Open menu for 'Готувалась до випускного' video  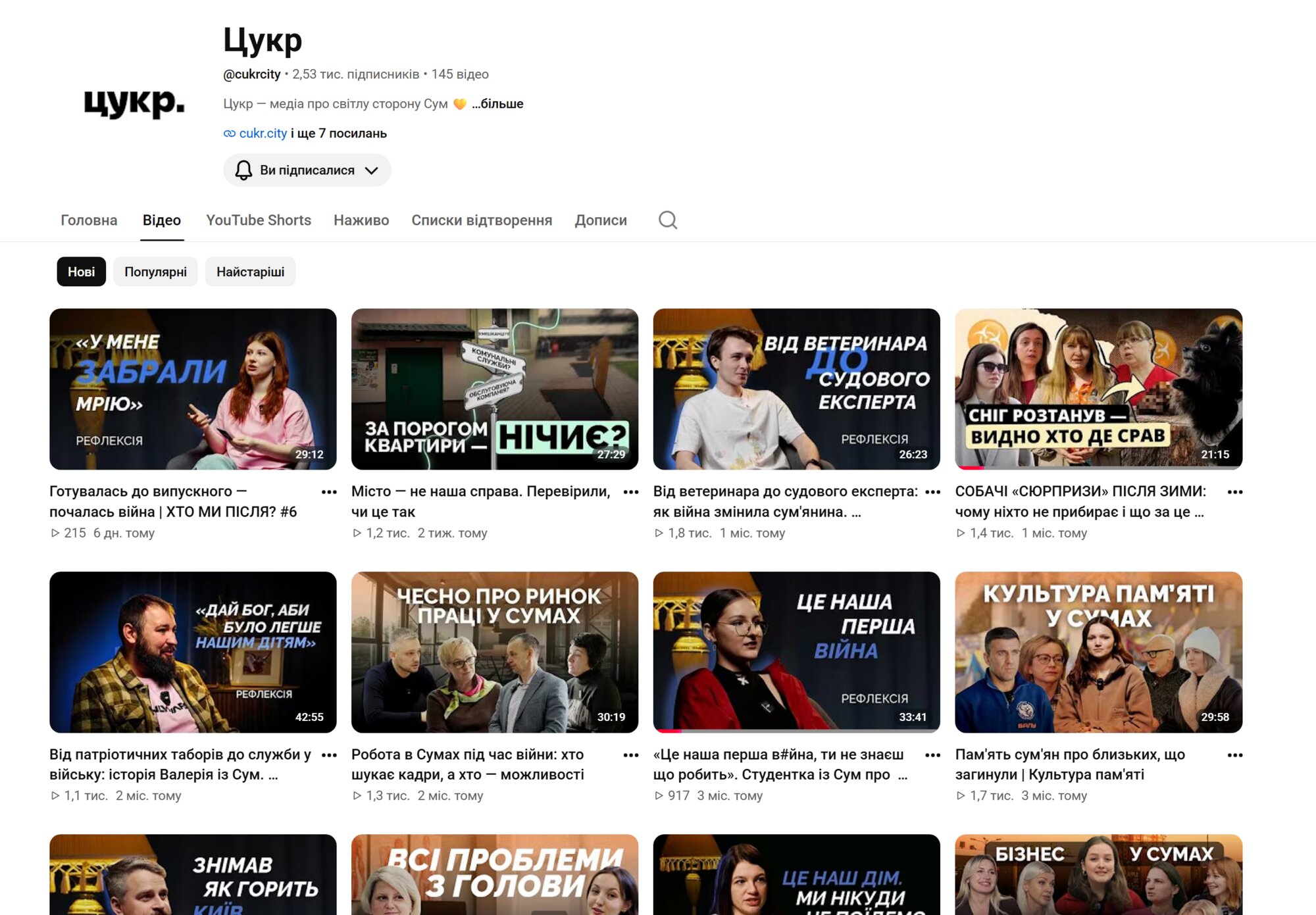click(x=329, y=492)
